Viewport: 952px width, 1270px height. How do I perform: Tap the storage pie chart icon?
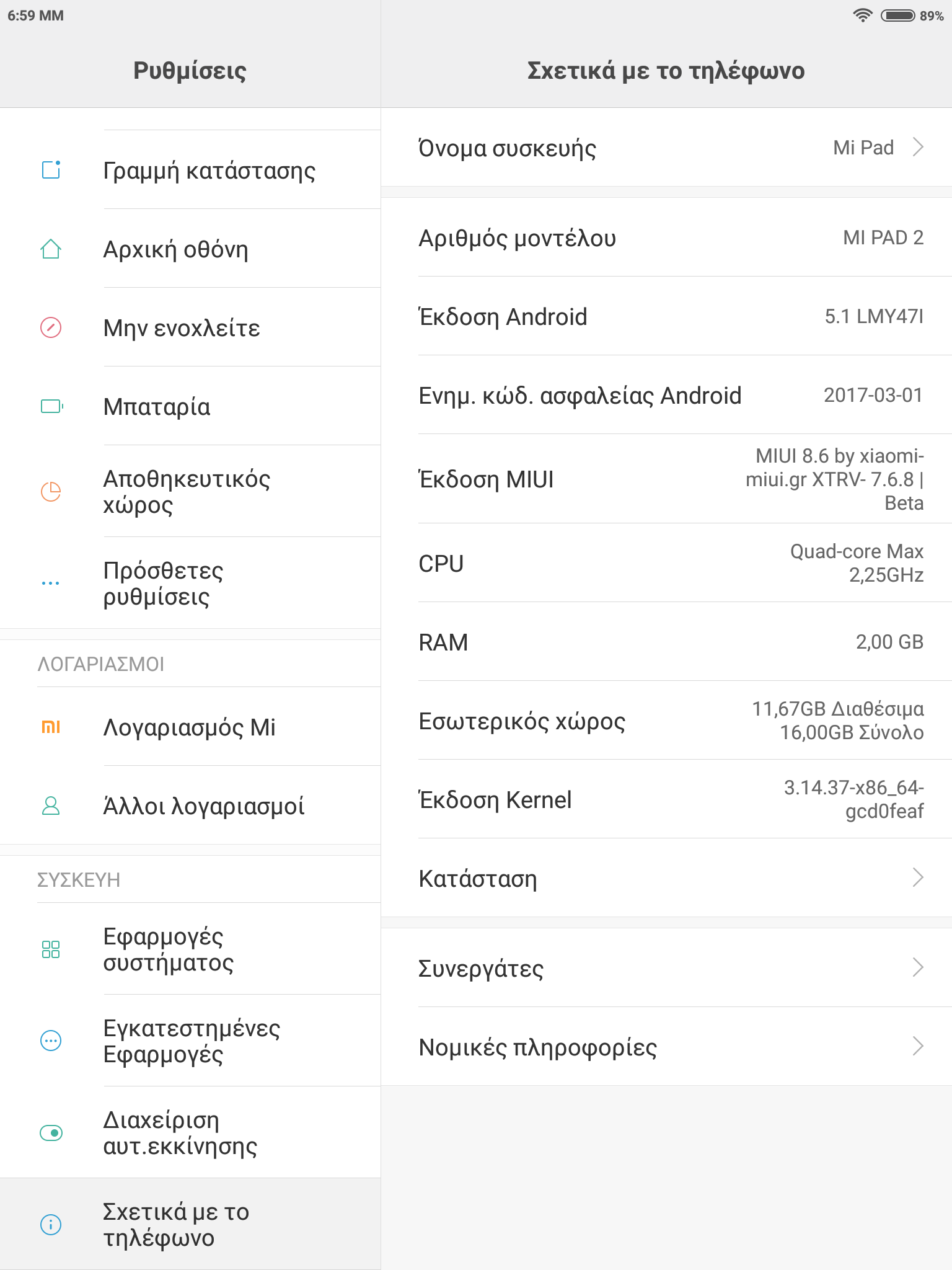pyautogui.click(x=51, y=491)
